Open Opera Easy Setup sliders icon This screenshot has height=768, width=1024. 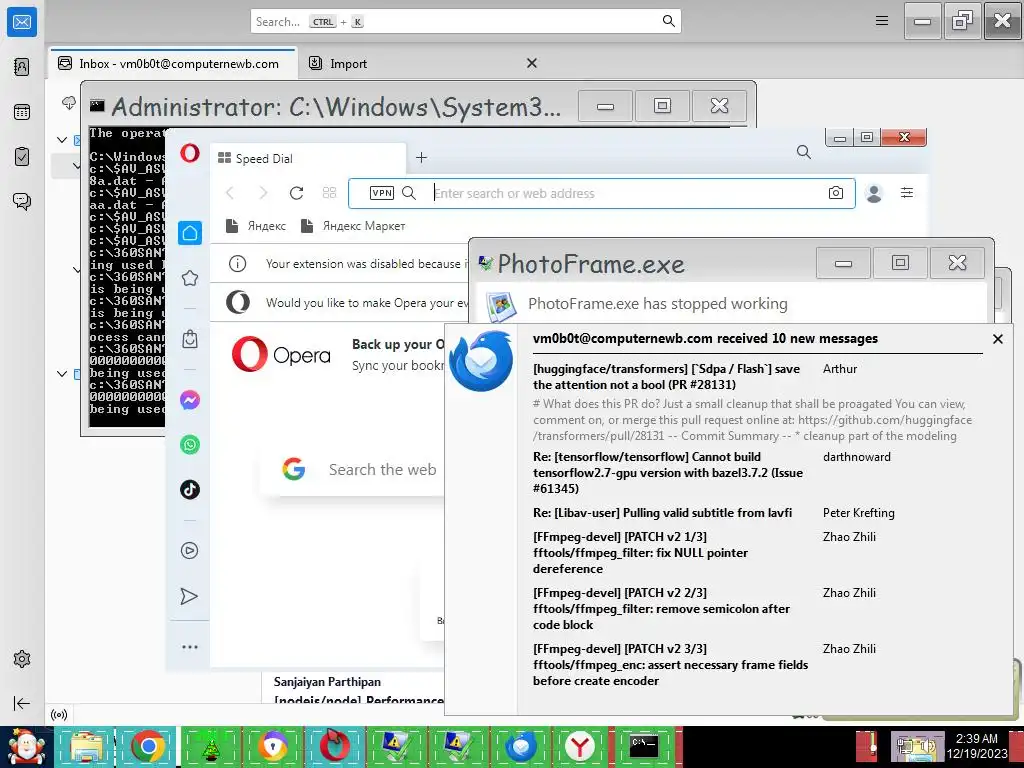coord(906,193)
